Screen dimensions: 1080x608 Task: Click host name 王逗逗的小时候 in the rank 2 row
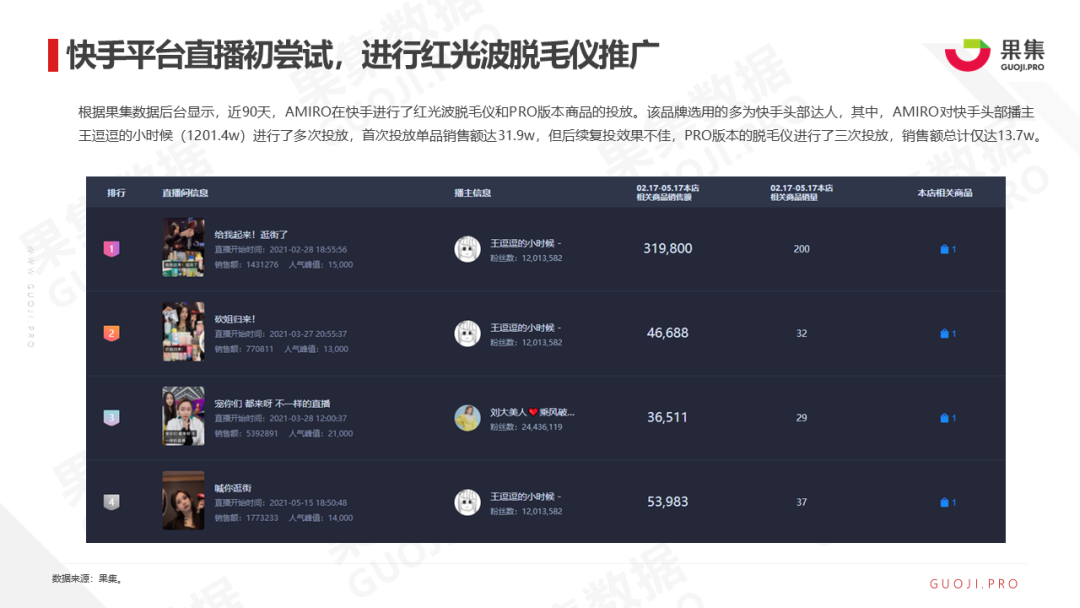click(x=526, y=327)
